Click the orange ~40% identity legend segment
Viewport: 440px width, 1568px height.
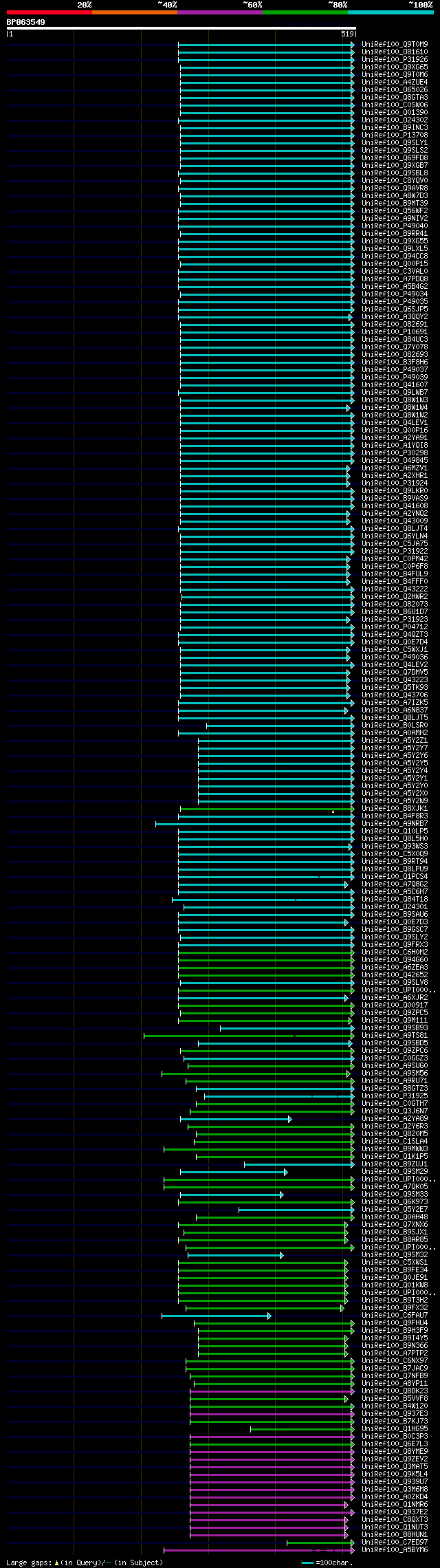[135, 12]
